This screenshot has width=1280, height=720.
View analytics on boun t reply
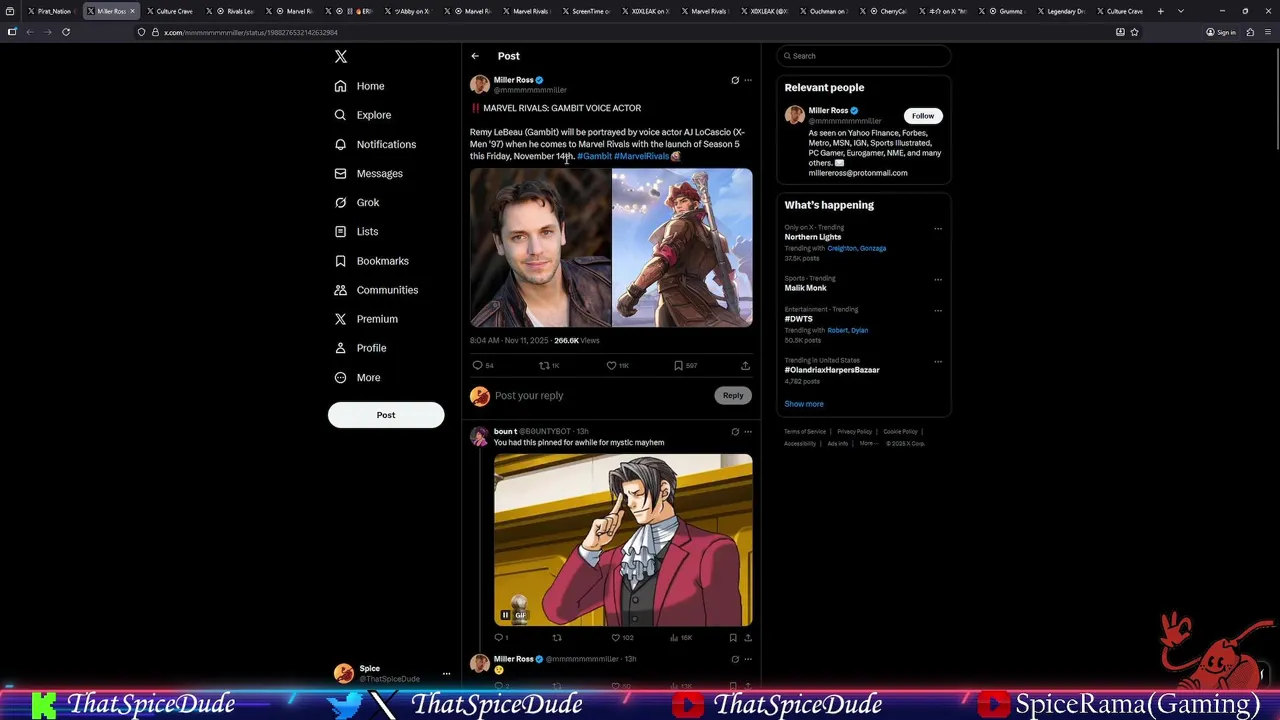coord(675,637)
